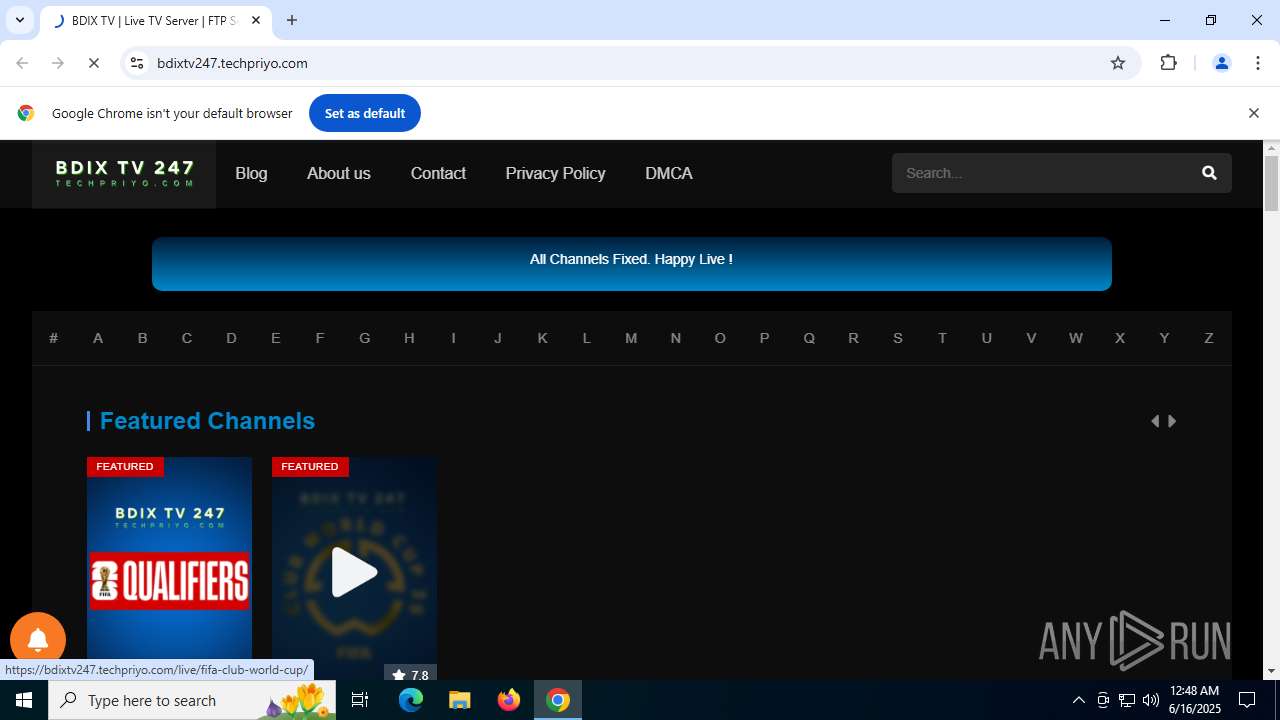1280x720 pixels.
Task: Close the BDIX TV browser tab
Action: pyautogui.click(x=256, y=20)
